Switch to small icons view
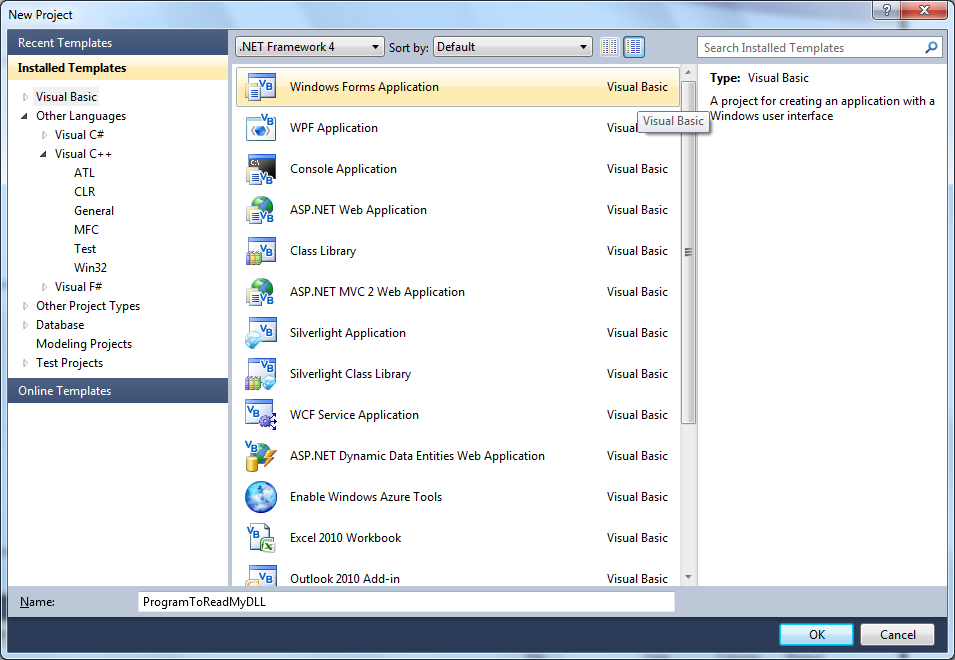The height and width of the screenshot is (660, 955). pyautogui.click(x=610, y=47)
